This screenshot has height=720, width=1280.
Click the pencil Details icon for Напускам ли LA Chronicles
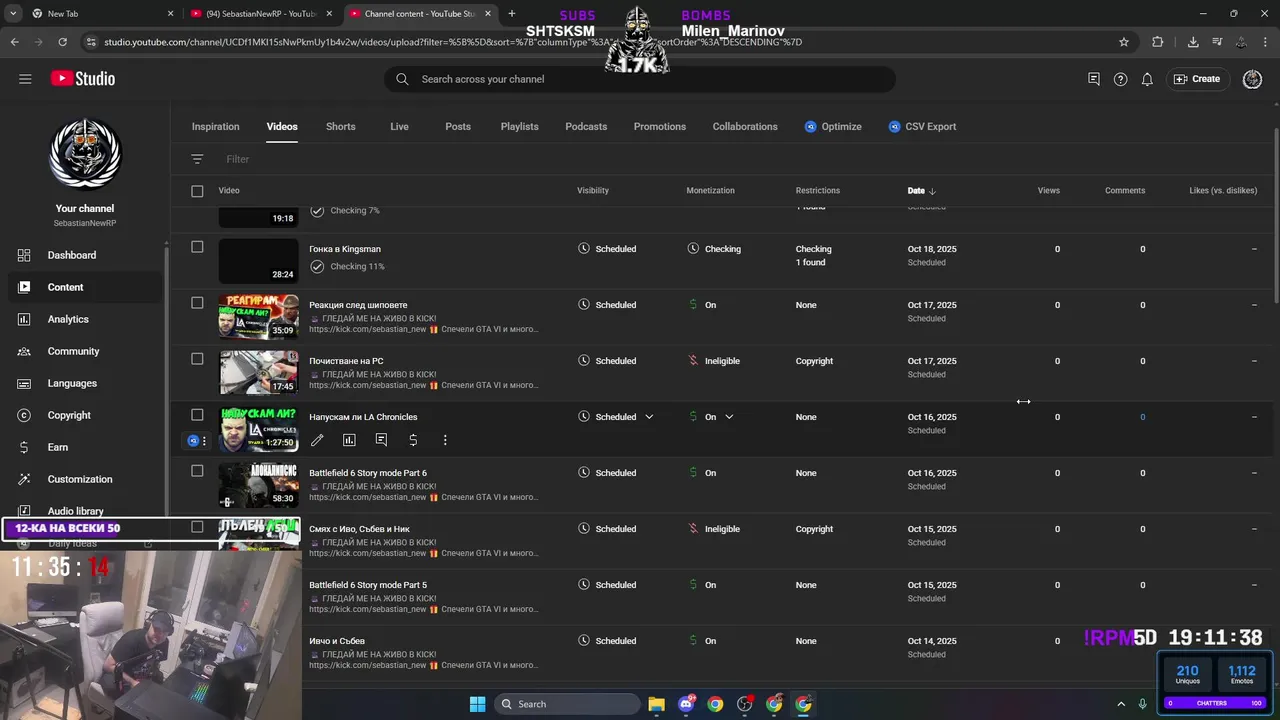click(x=317, y=440)
